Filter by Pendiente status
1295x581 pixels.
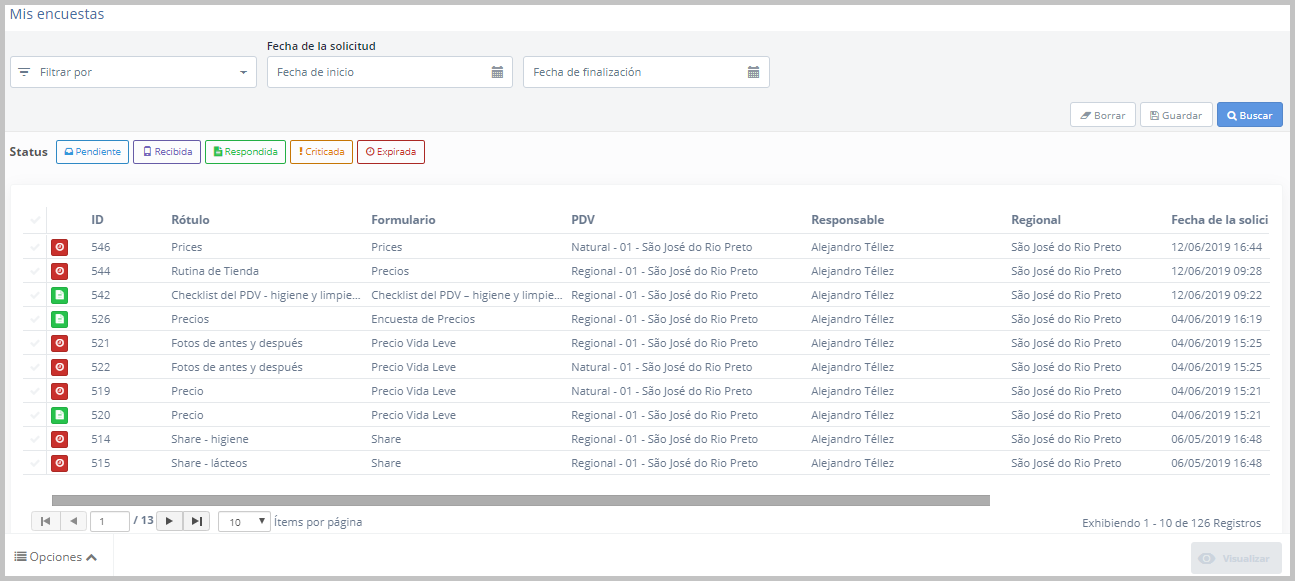click(92, 152)
